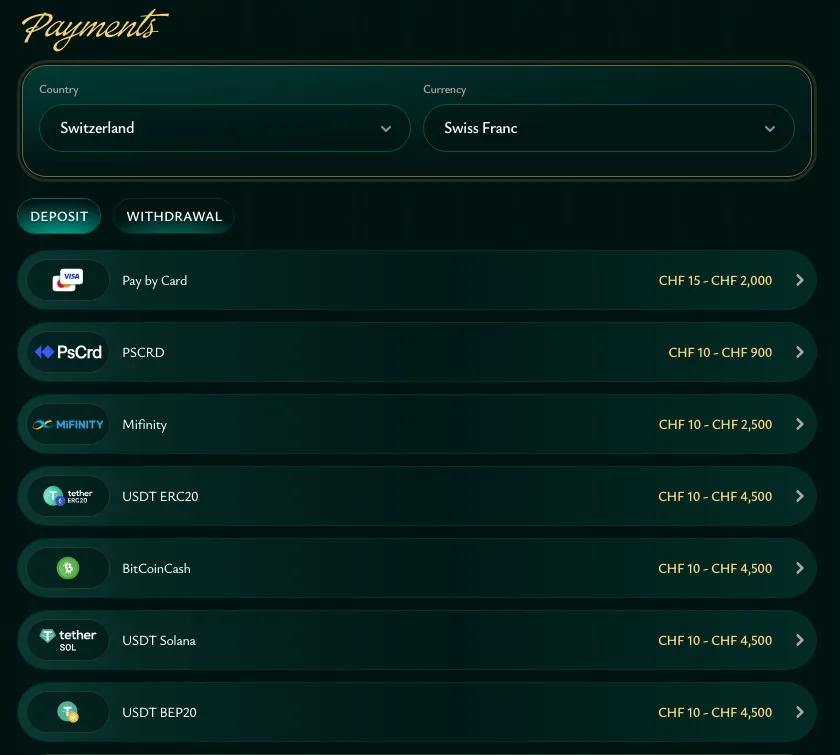Click the Country field label
Image resolution: width=840 pixels, height=755 pixels.
(59, 89)
